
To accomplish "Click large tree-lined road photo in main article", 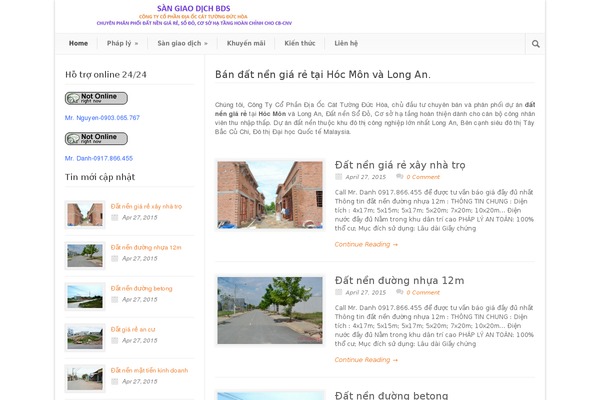I will click(270, 310).
